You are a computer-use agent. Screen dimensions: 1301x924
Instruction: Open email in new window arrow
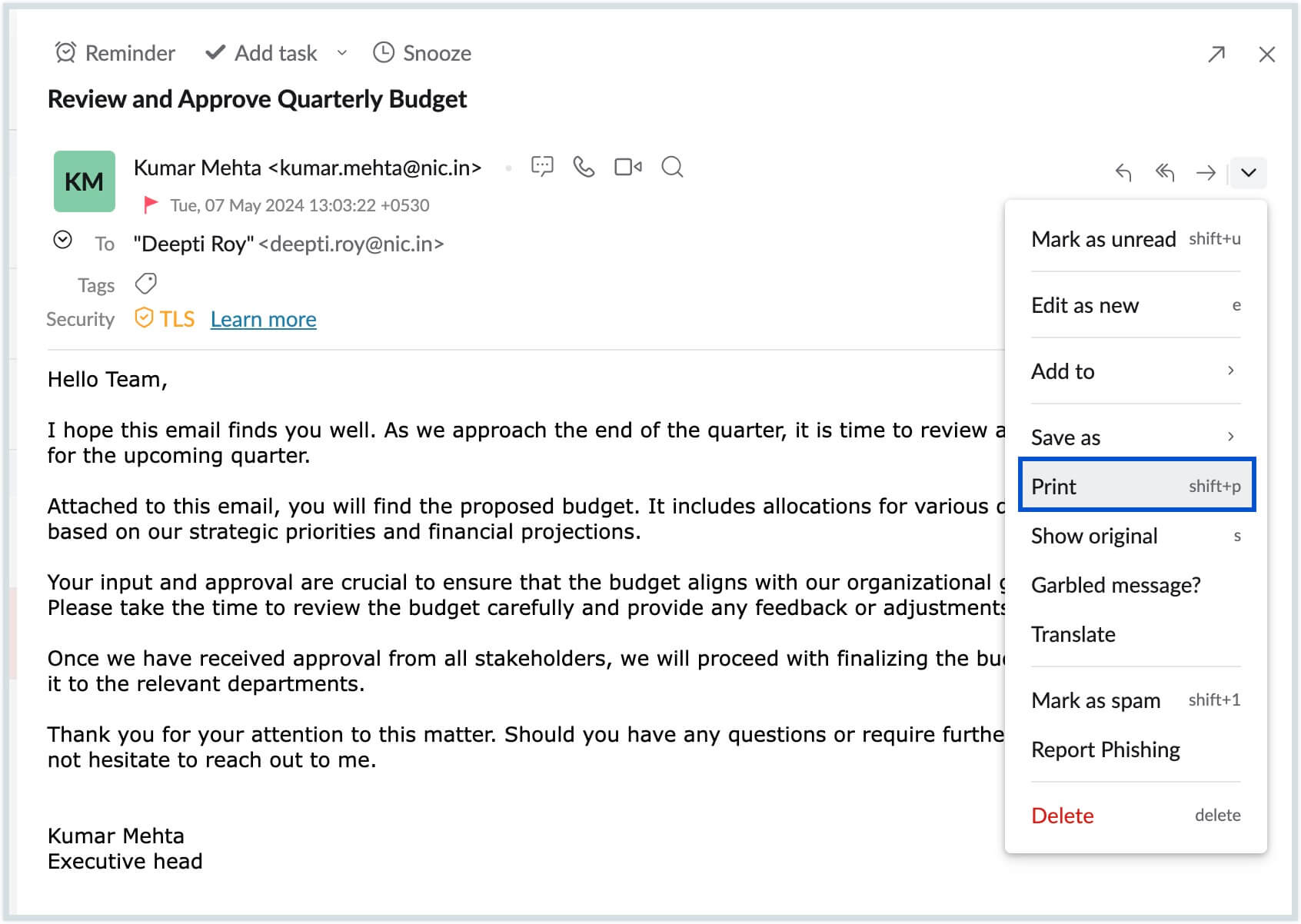[x=1216, y=54]
